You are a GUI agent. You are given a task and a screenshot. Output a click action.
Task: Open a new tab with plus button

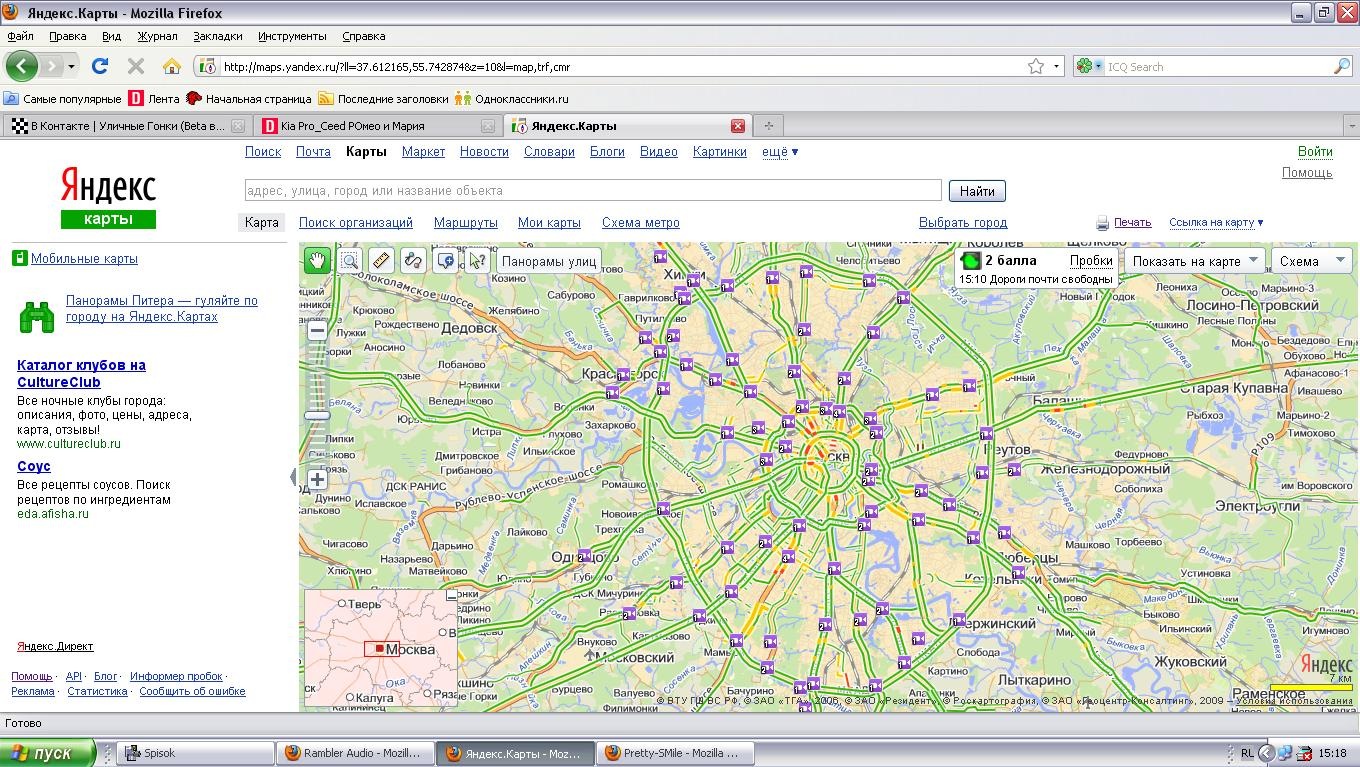tap(768, 126)
